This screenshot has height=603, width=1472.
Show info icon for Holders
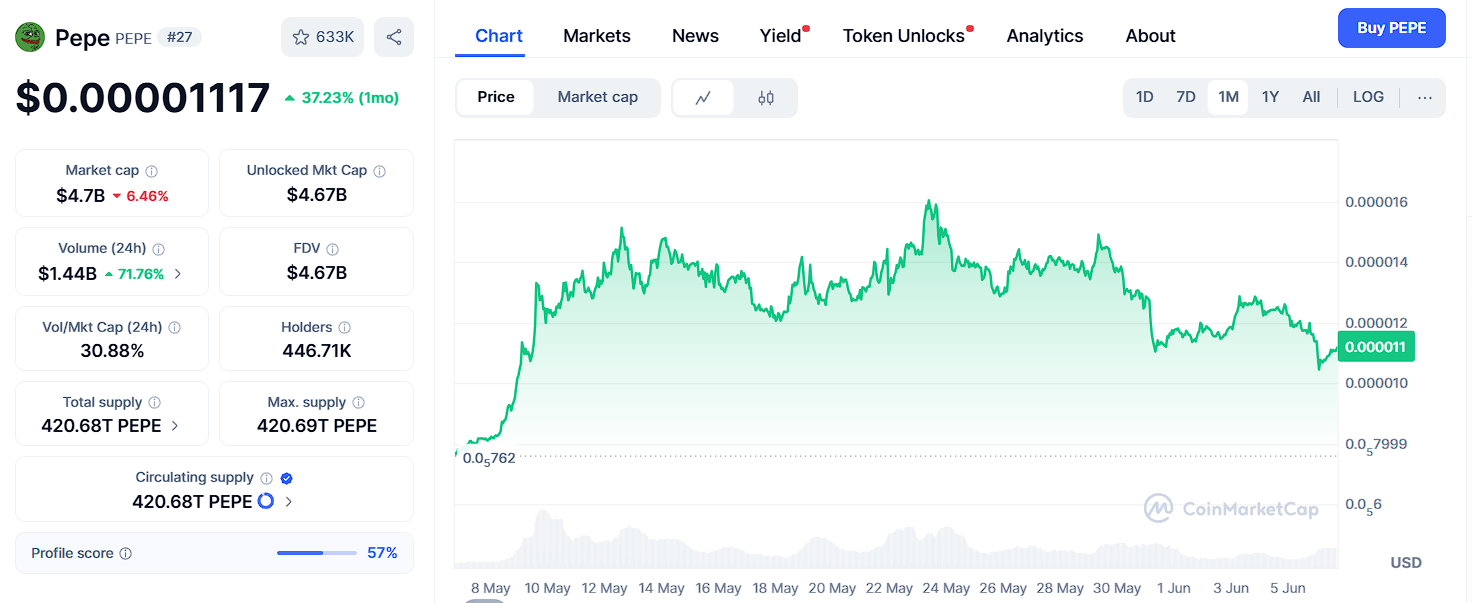click(x=344, y=328)
